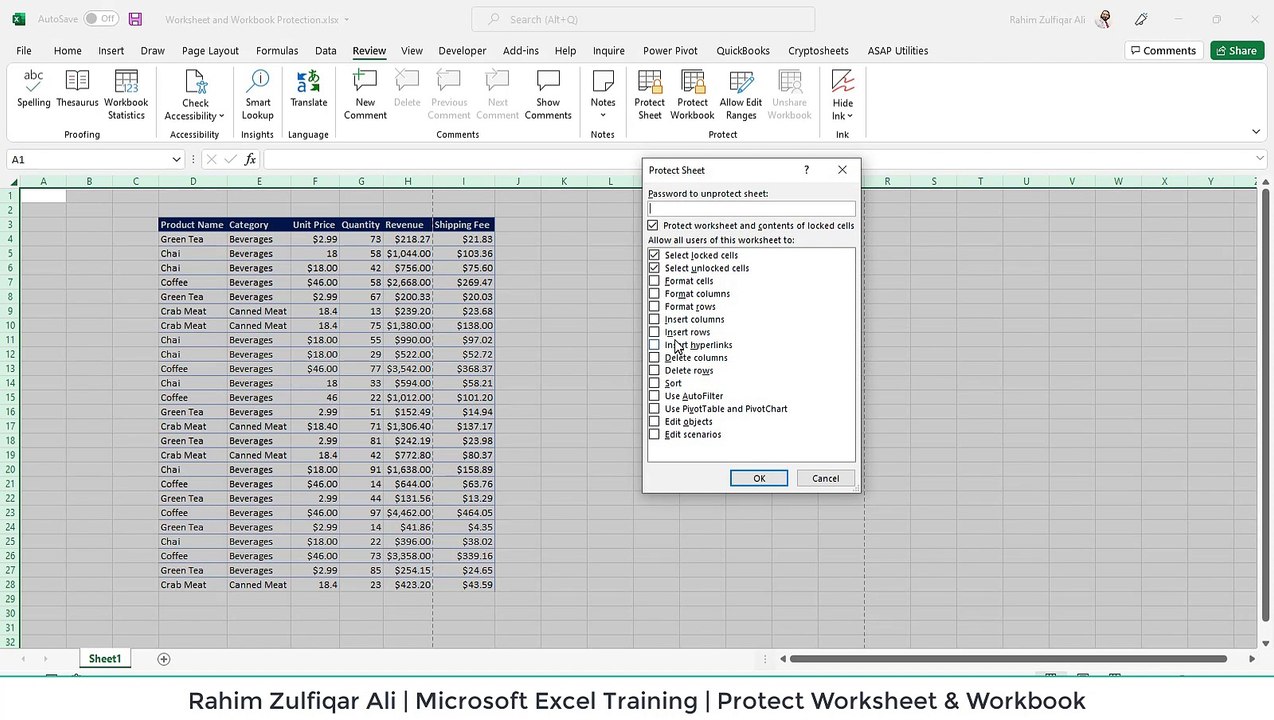Open the Developer tab
The height and width of the screenshot is (720, 1274).
tap(462, 51)
